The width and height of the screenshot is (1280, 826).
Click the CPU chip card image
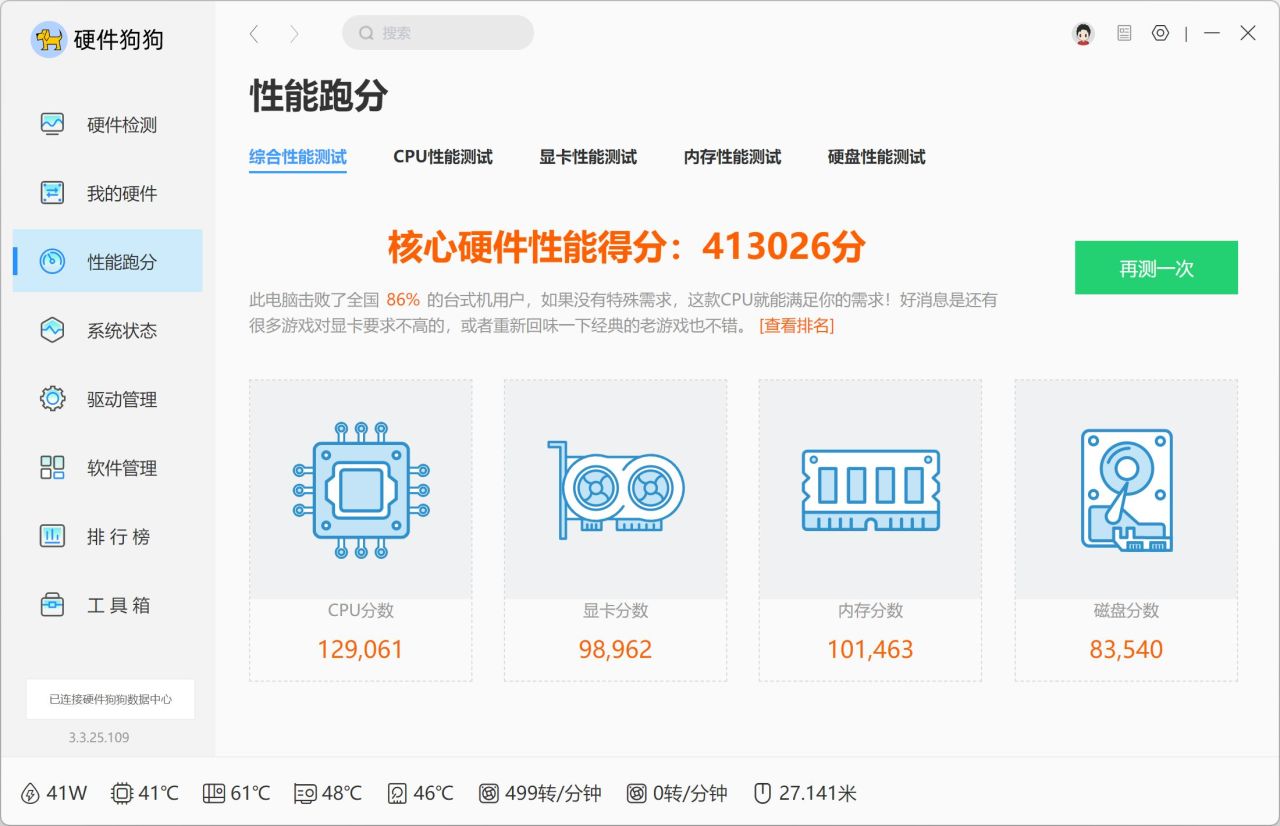click(361, 489)
